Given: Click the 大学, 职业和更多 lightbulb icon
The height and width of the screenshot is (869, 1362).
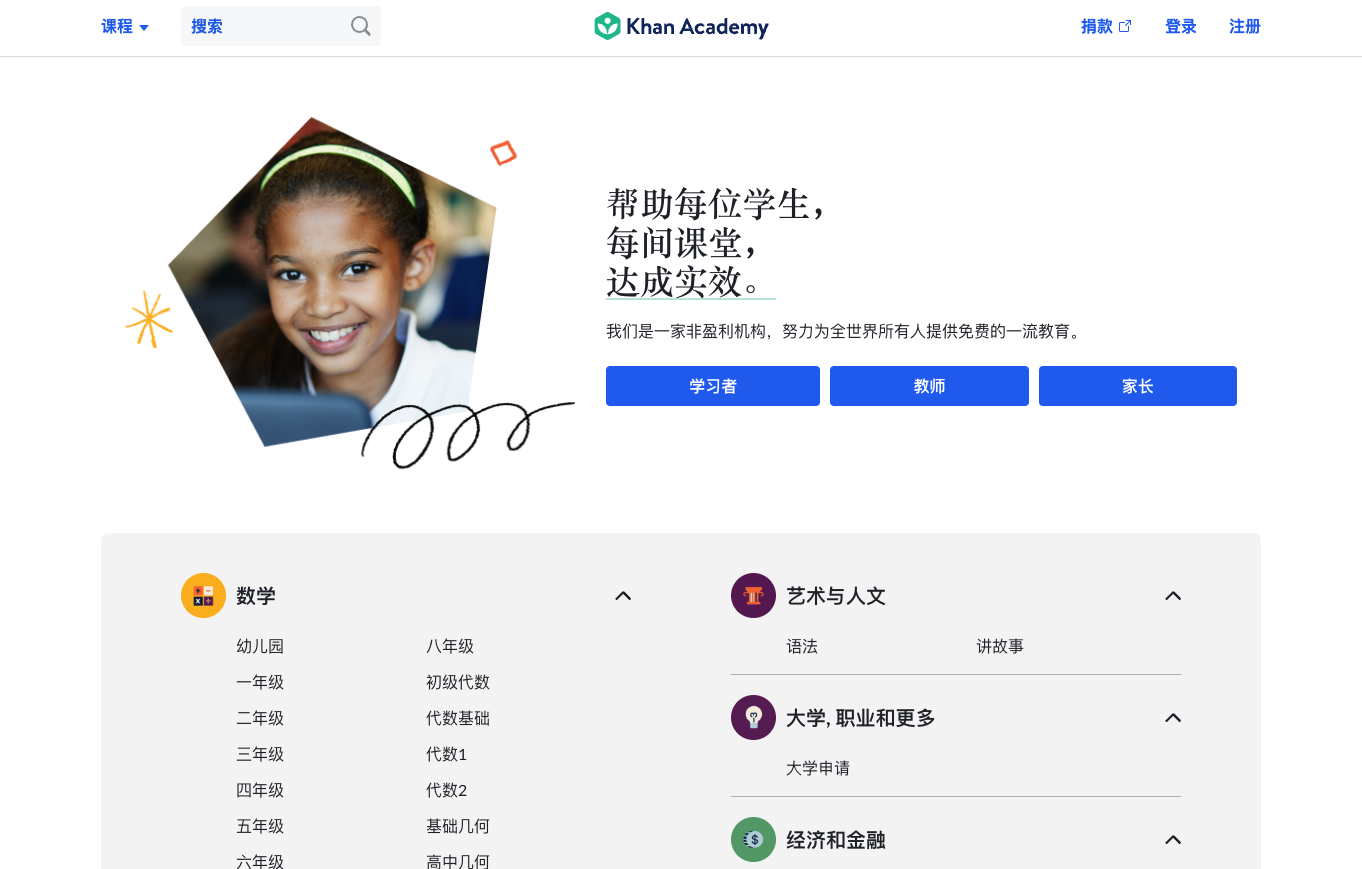Looking at the screenshot, I should point(753,718).
